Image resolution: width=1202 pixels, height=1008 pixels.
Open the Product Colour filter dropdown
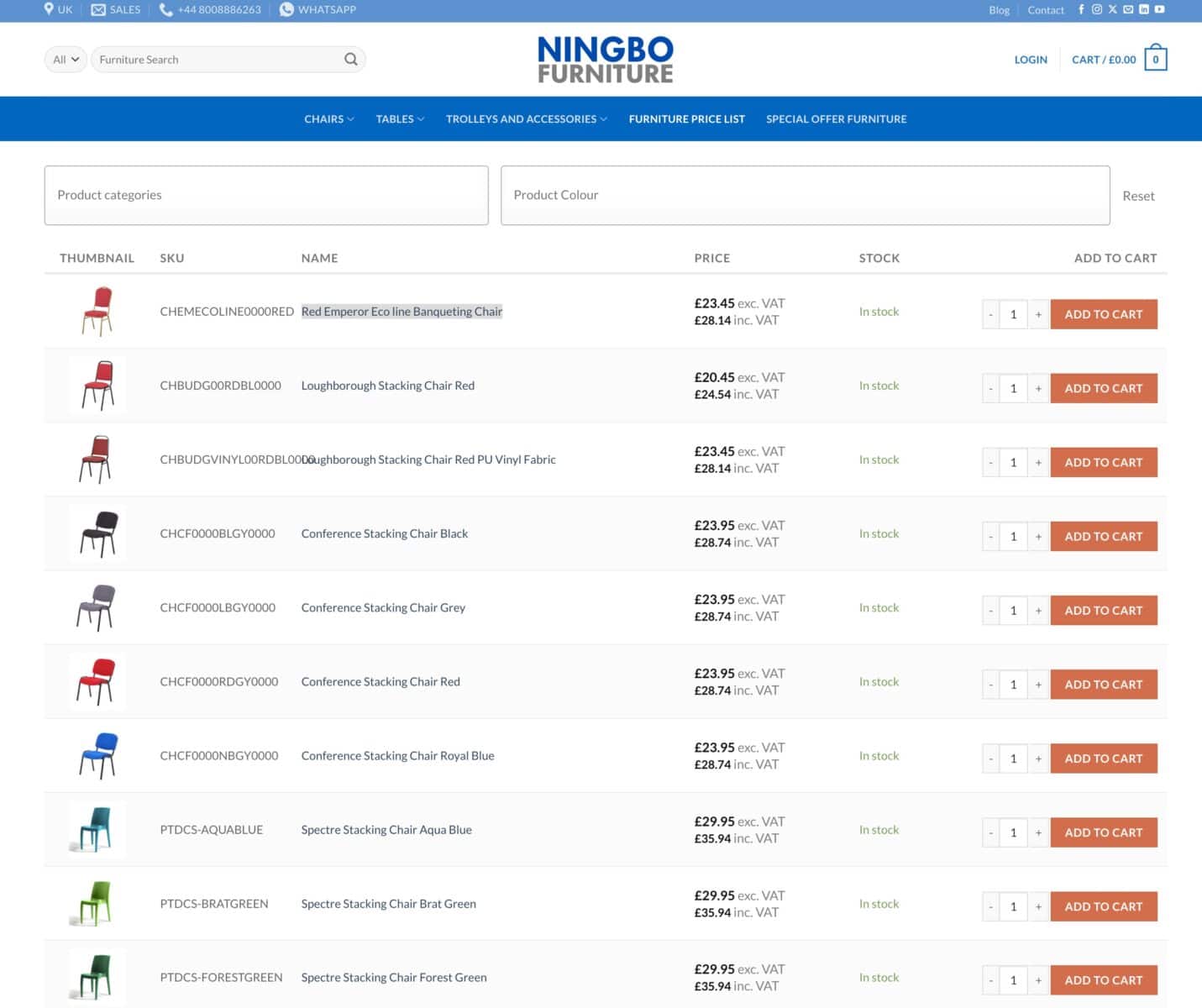click(805, 195)
